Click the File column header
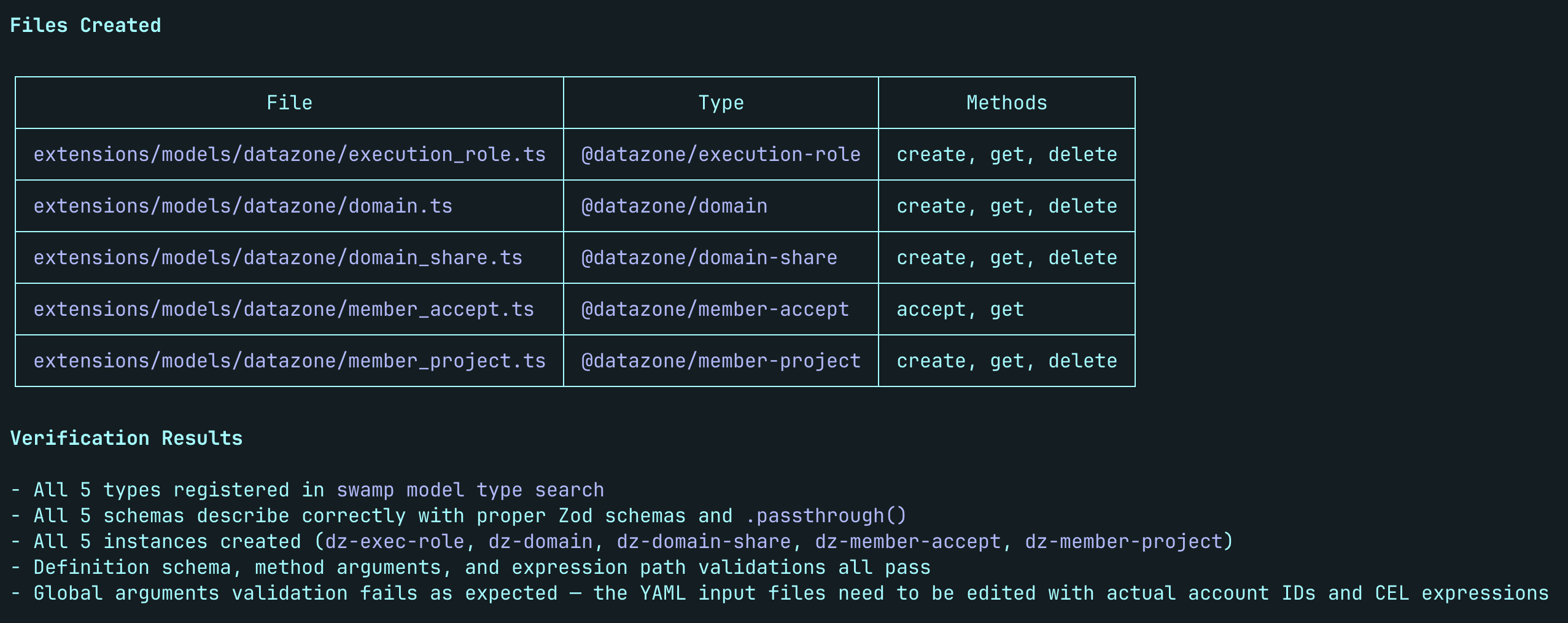The width and height of the screenshot is (1568, 623). pos(289,103)
